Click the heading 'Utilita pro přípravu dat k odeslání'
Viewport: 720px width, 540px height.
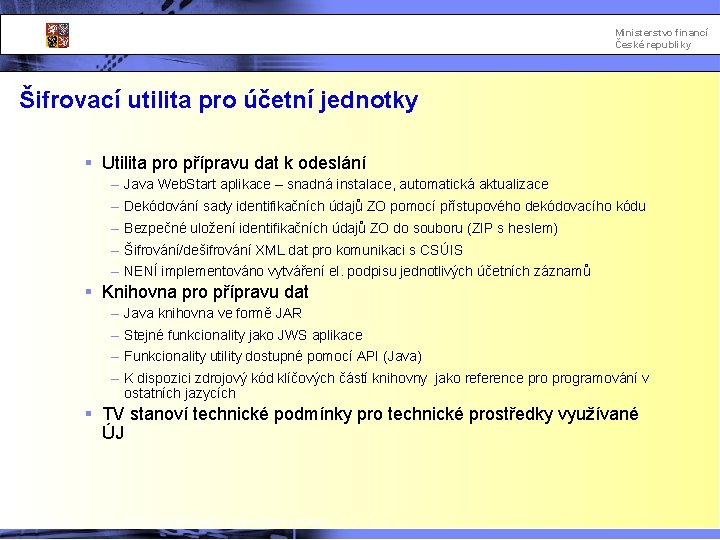[234, 163]
